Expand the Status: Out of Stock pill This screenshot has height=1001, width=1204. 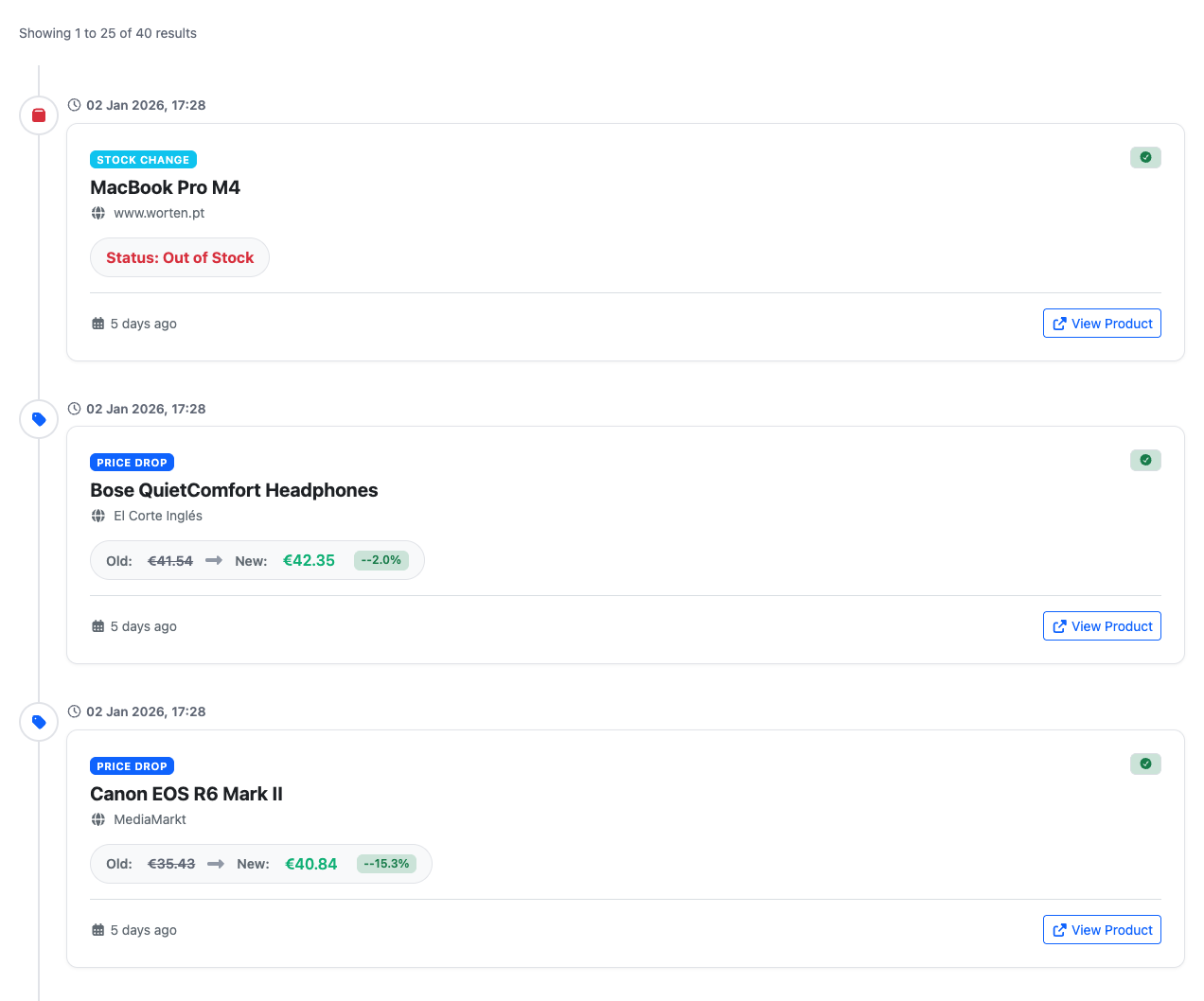(x=179, y=256)
